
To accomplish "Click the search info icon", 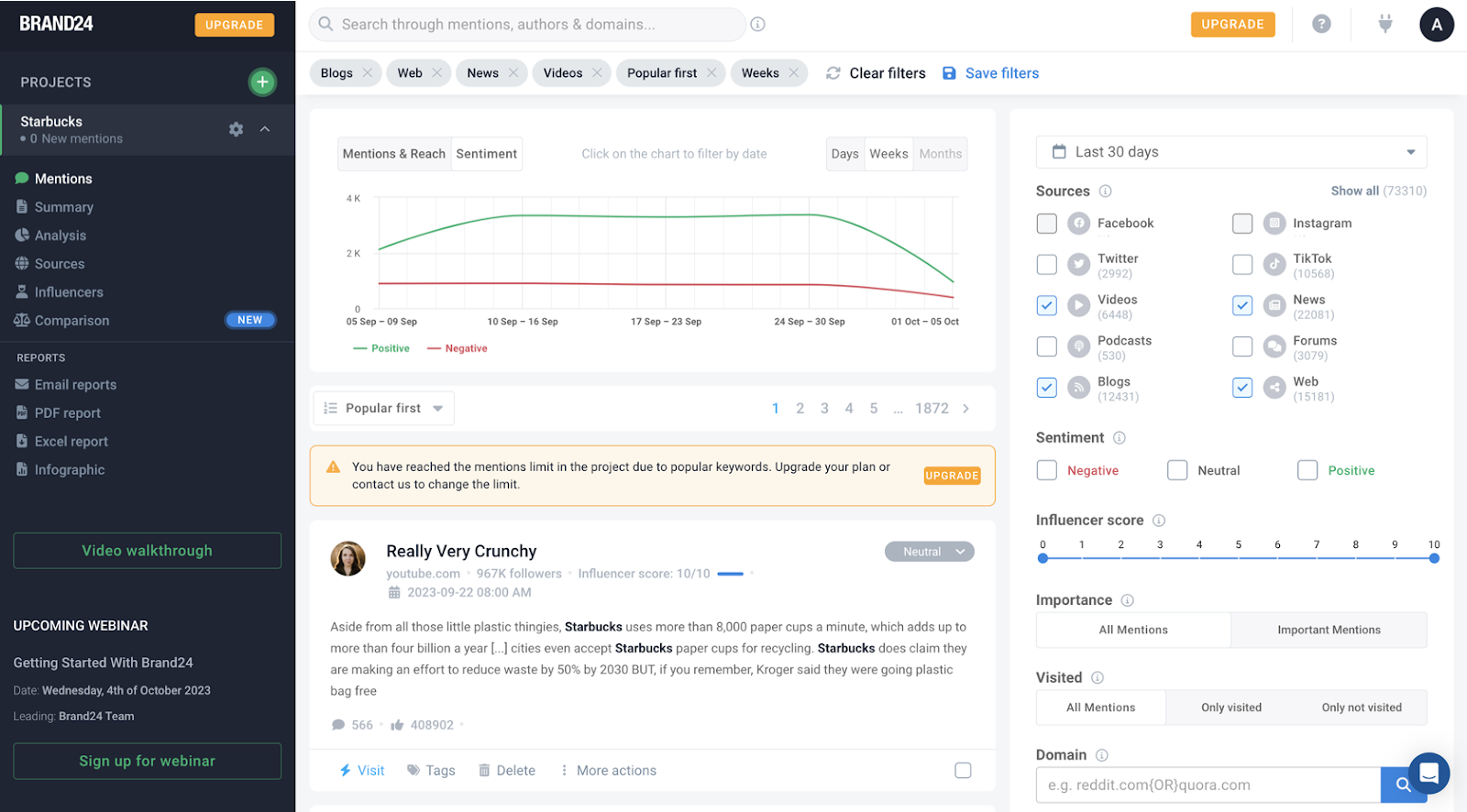I will click(757, 25).
